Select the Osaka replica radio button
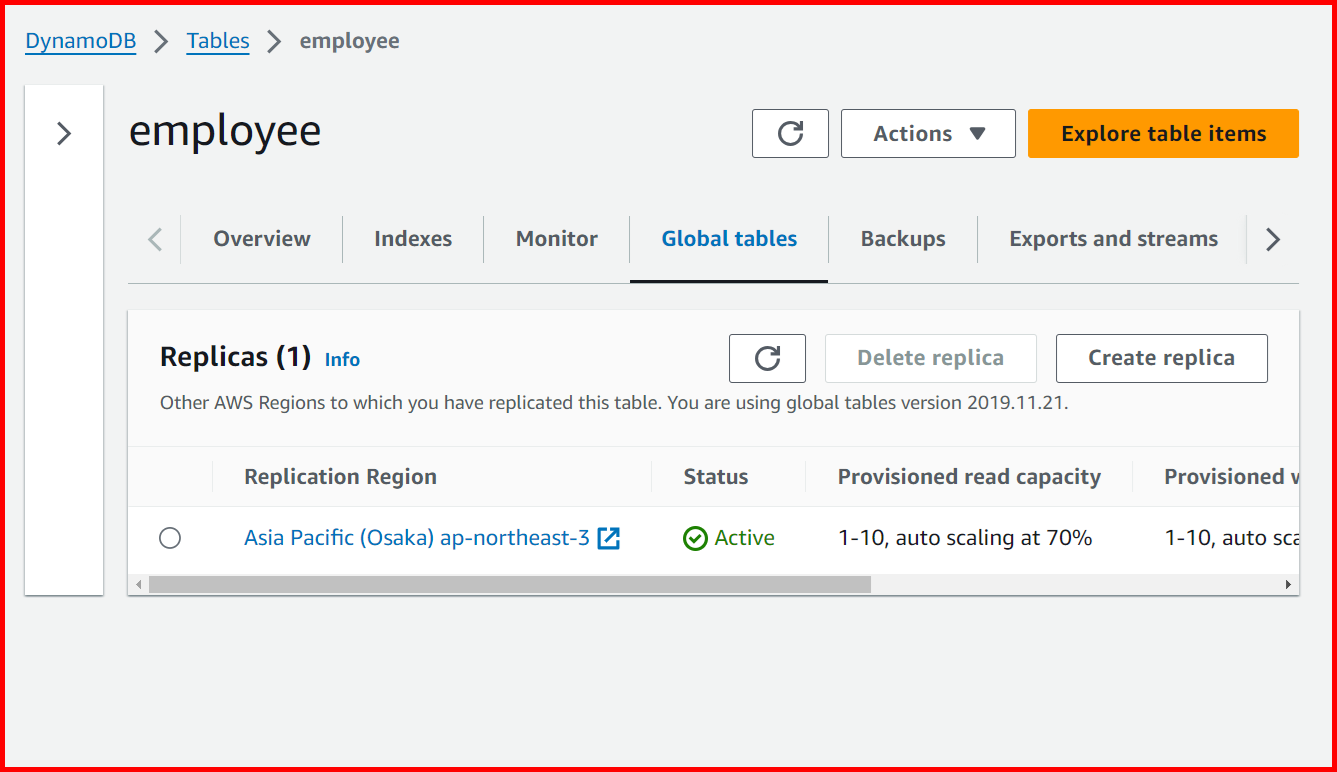Screen dimensions: 1337x772 169,538
